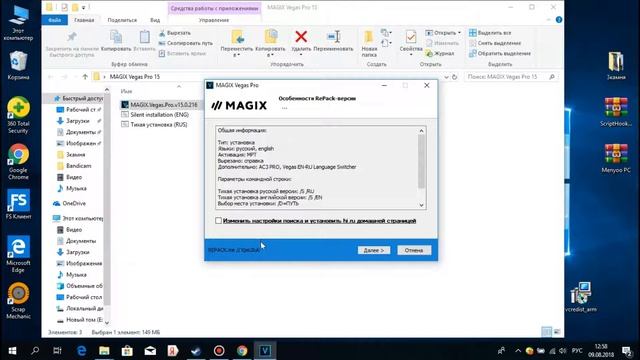Launch Scrap Mechanic desktop shortcut

click(x=18, y=300)
